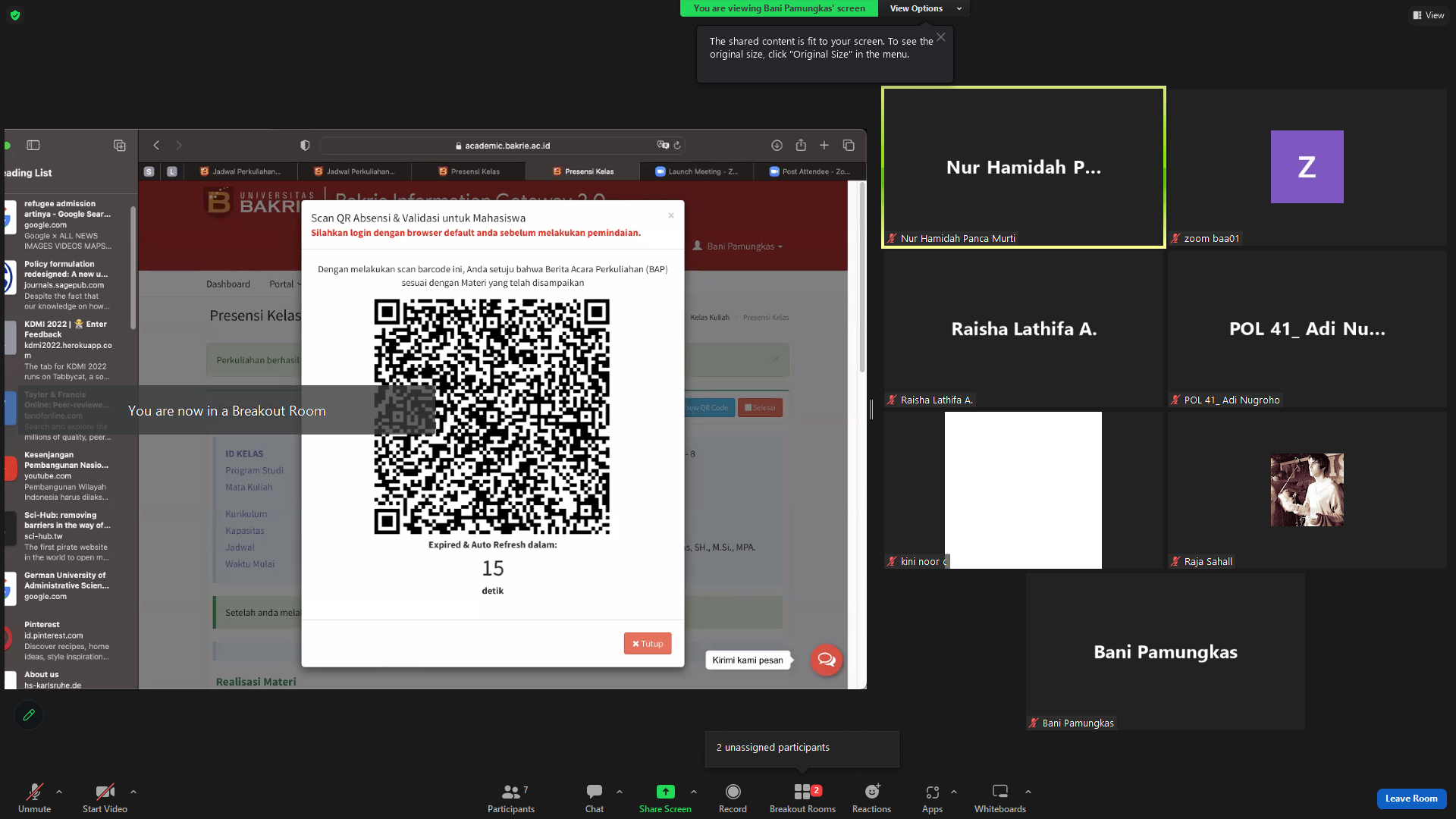Click the translate icon in address bar

click(x=663, y=146)
